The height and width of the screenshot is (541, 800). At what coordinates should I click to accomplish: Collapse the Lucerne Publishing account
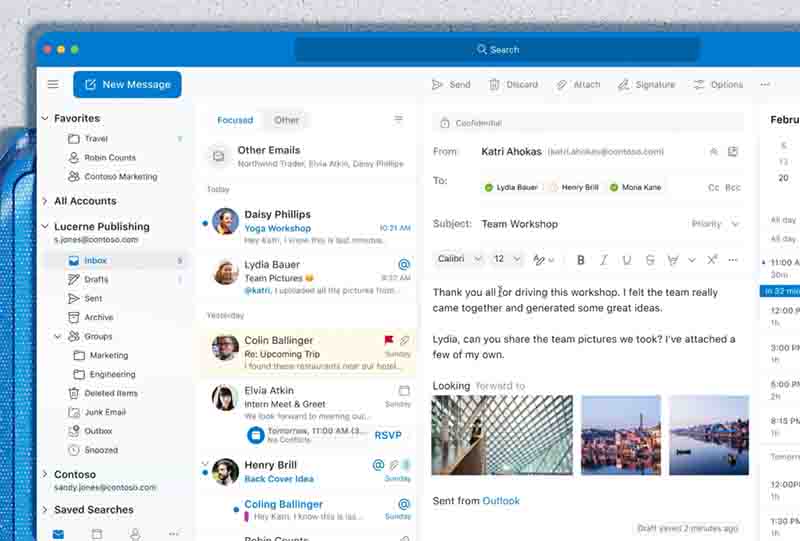click(x=45, y=226)
